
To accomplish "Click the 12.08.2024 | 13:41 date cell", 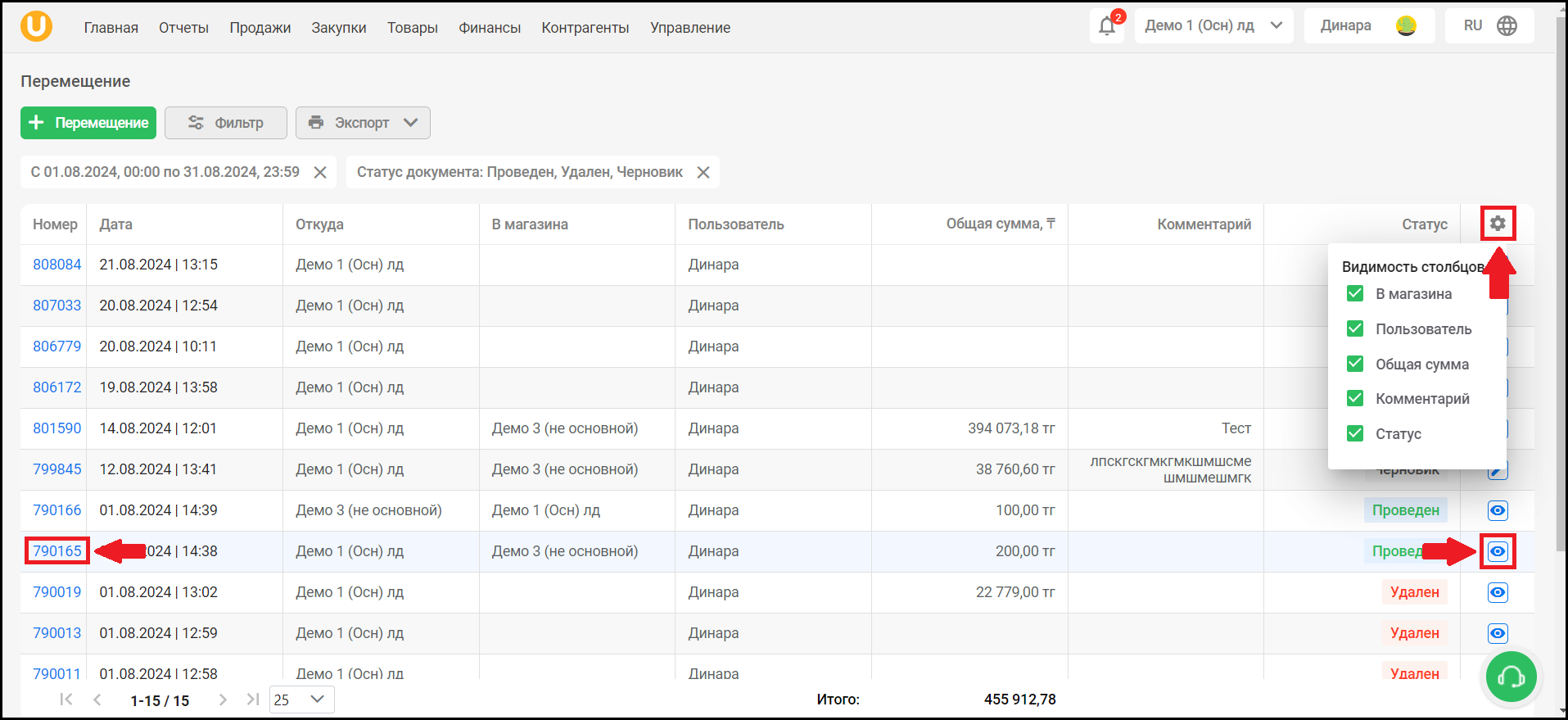I will pyautogui.click(x=159, y=469).
